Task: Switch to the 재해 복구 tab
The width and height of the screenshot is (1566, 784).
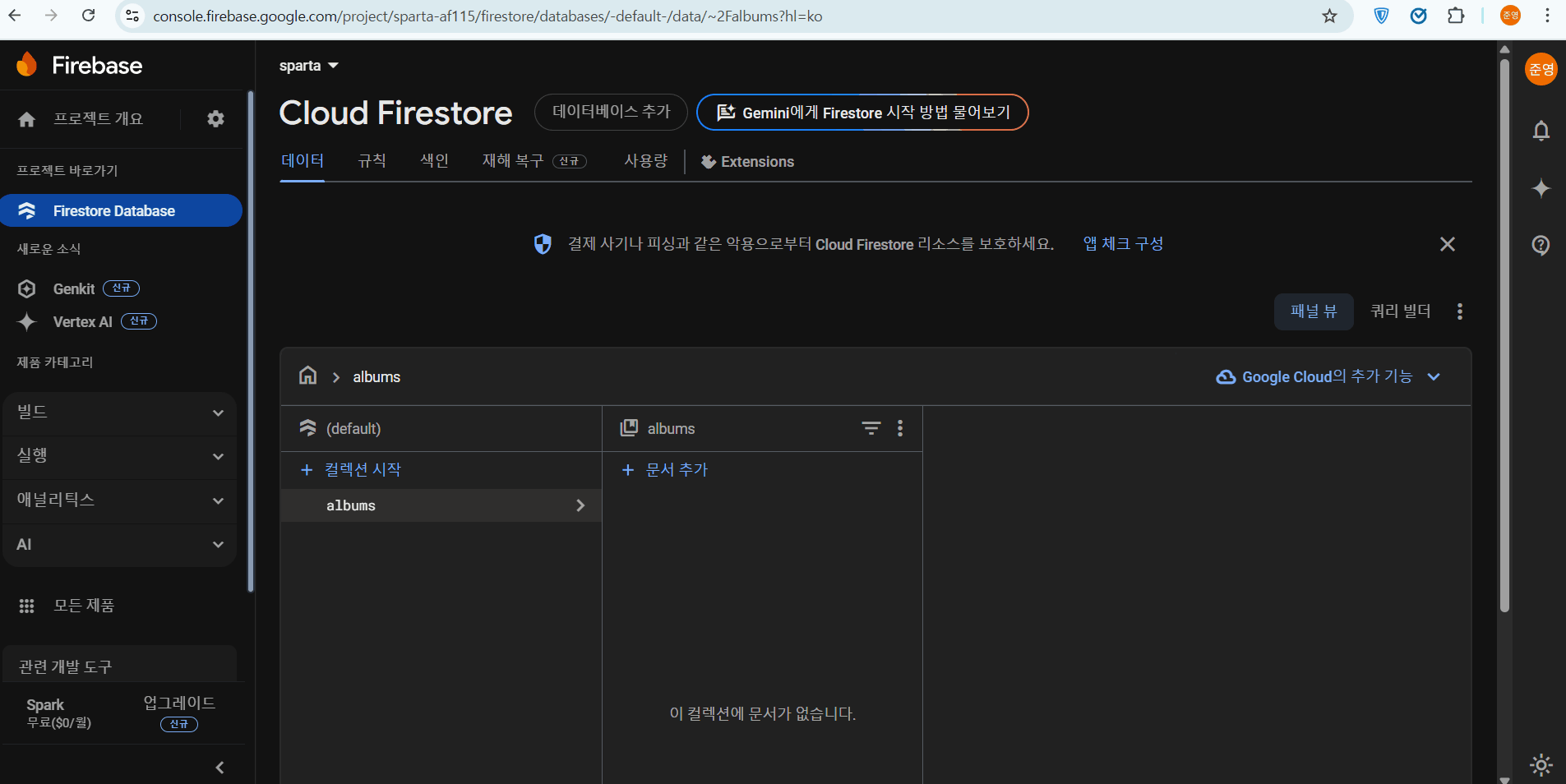Action: click(534, 161)
